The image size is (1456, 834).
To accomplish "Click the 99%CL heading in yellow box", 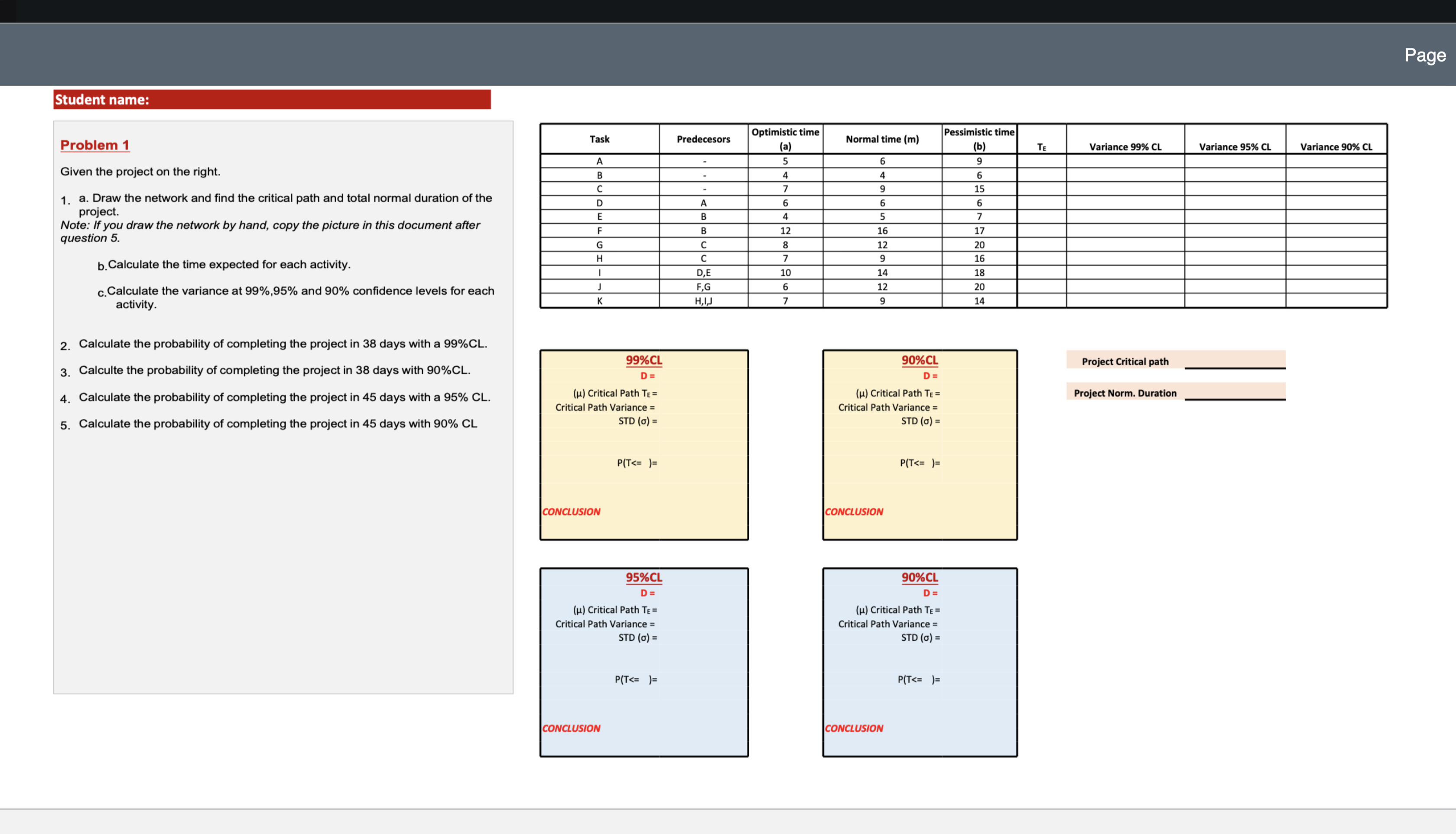I will [643, 360].
